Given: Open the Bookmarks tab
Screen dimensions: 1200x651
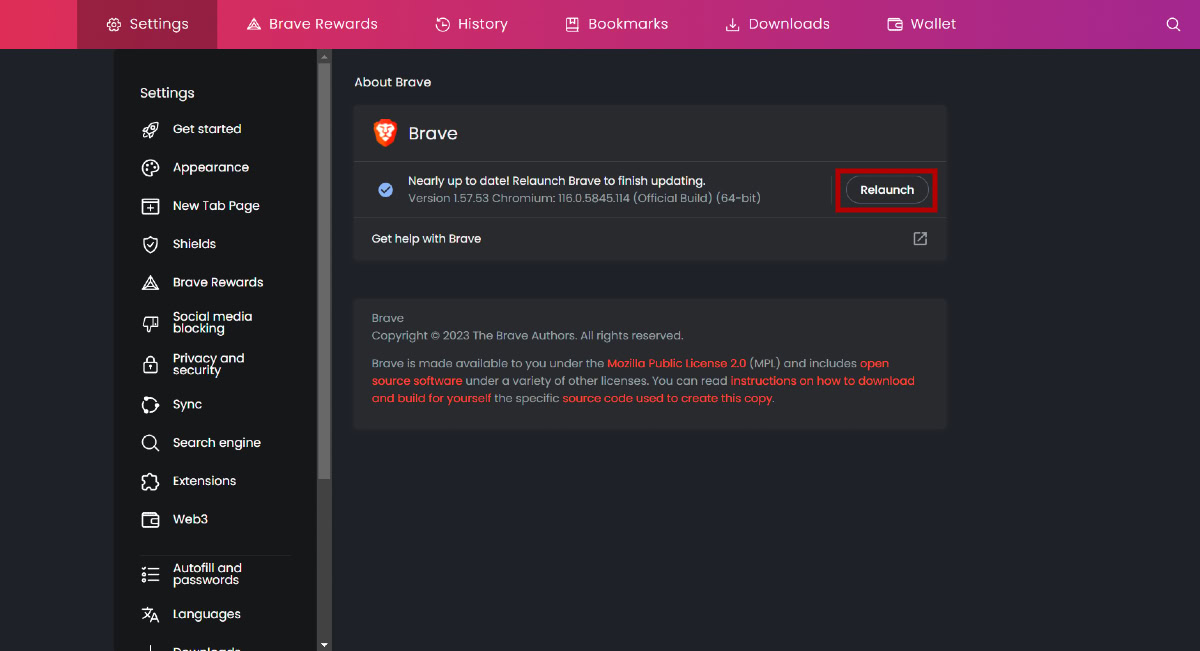Looking at the screenshot, I should tap(616, 24).
